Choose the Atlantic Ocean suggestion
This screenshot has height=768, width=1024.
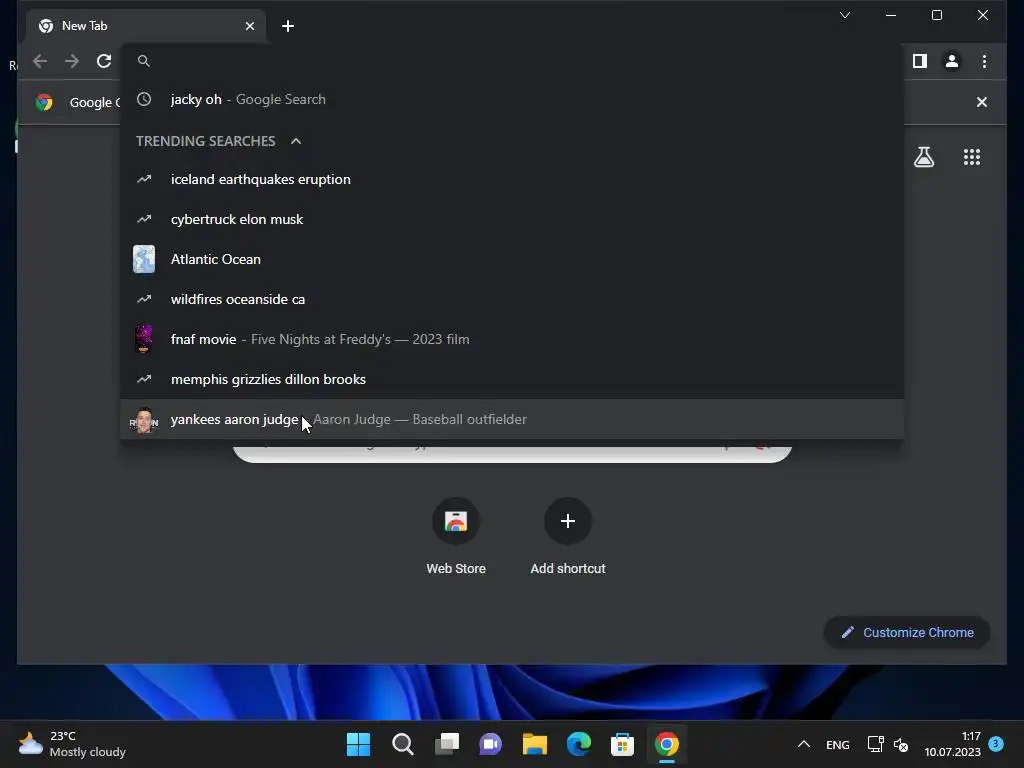click(512, 259)
